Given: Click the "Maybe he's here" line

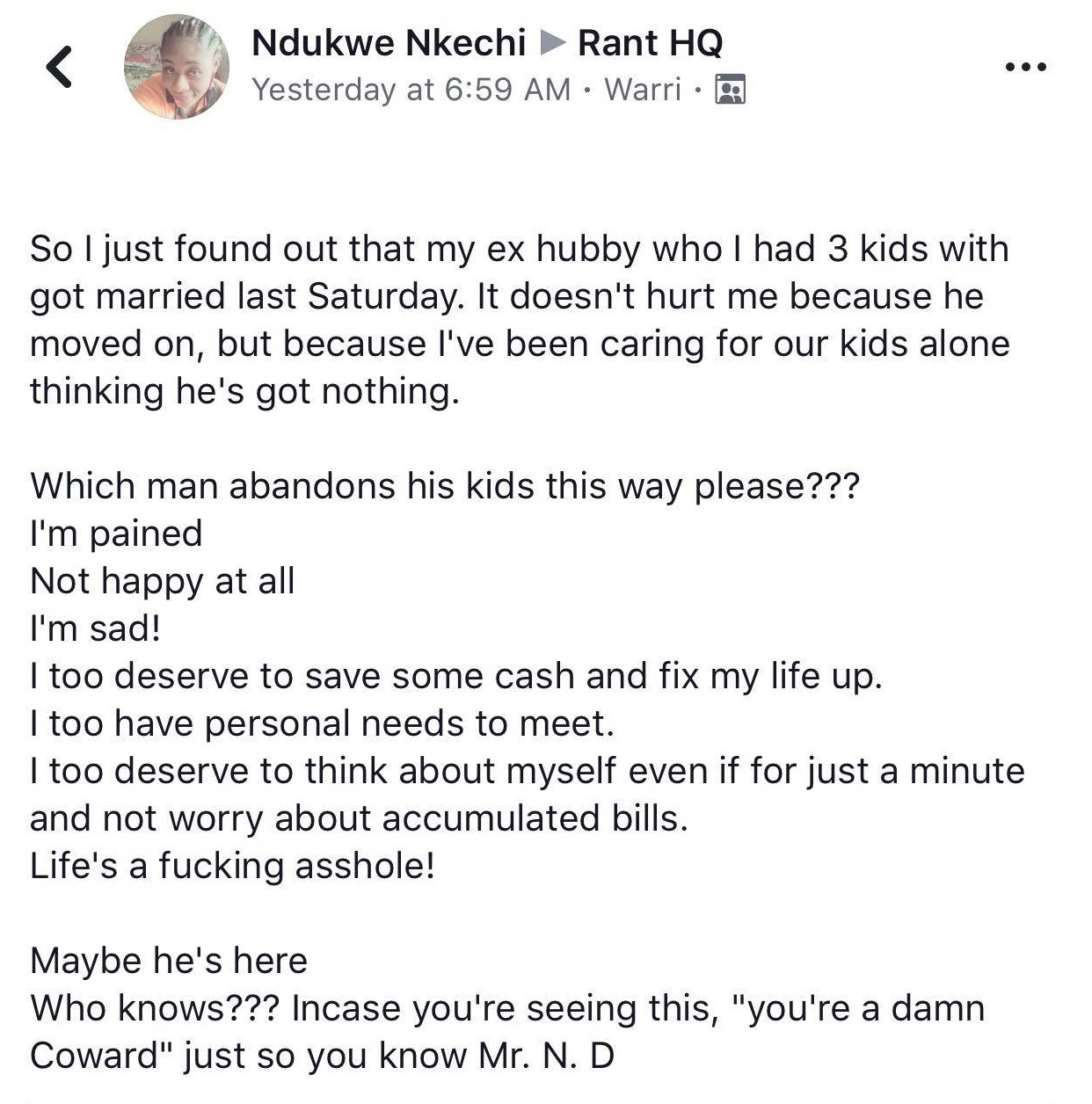Looking at the screenshot, I should click(169, 961).
